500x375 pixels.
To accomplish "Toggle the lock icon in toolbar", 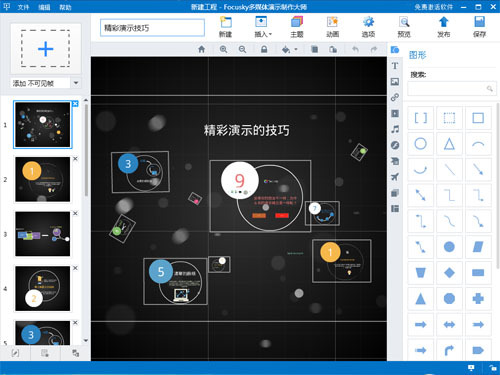I will tap(264, 49).
